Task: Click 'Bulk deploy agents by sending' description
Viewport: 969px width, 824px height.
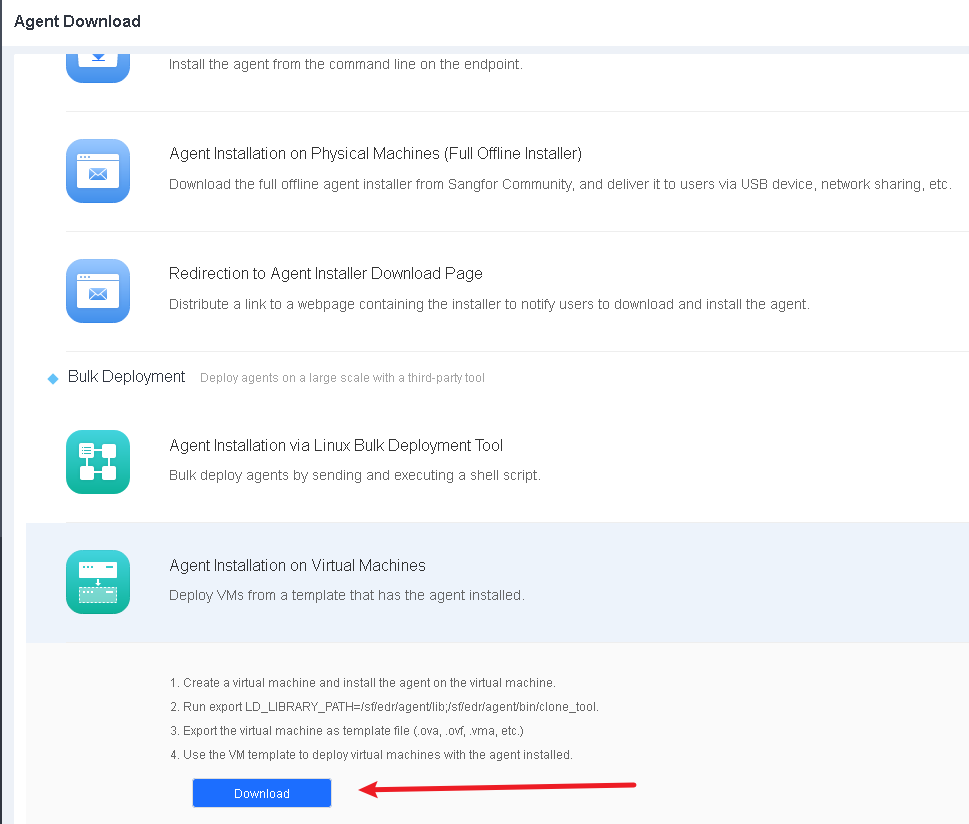Action: click(355, 475)
